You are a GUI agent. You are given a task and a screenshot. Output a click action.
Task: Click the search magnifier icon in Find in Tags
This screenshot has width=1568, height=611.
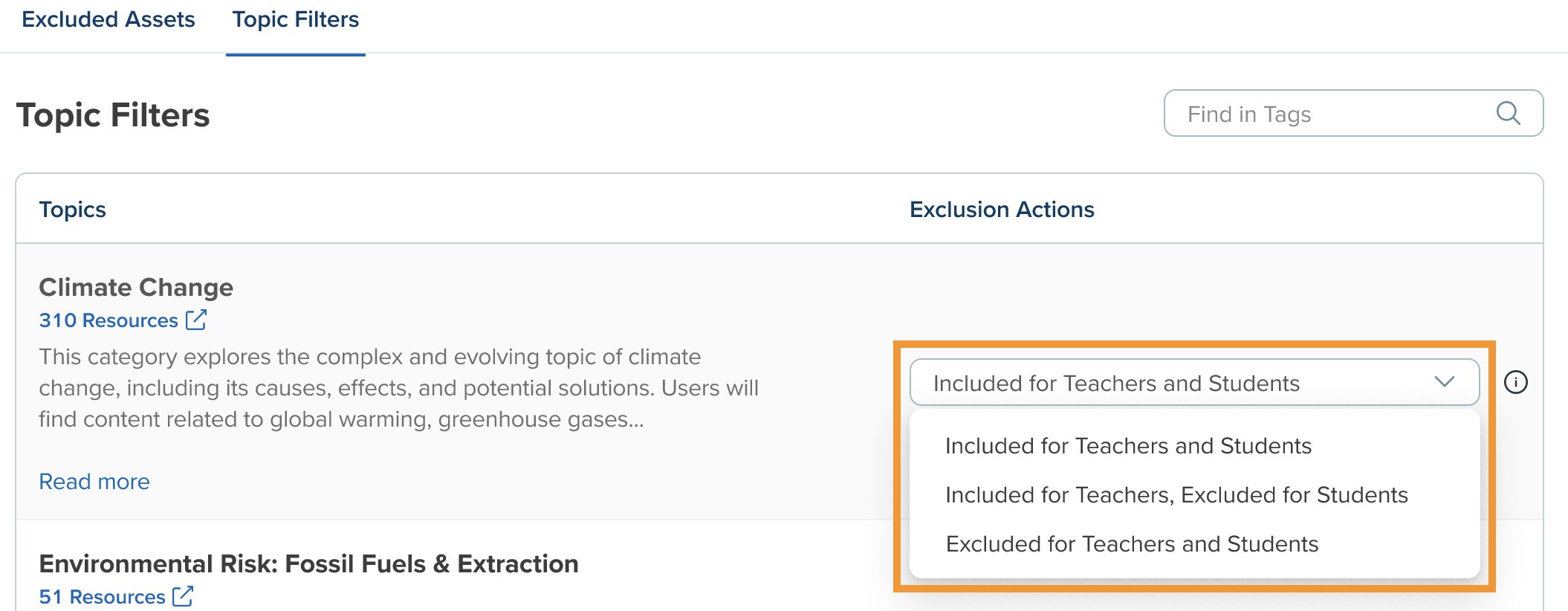pyautogui.click(x=1508, y=113)
